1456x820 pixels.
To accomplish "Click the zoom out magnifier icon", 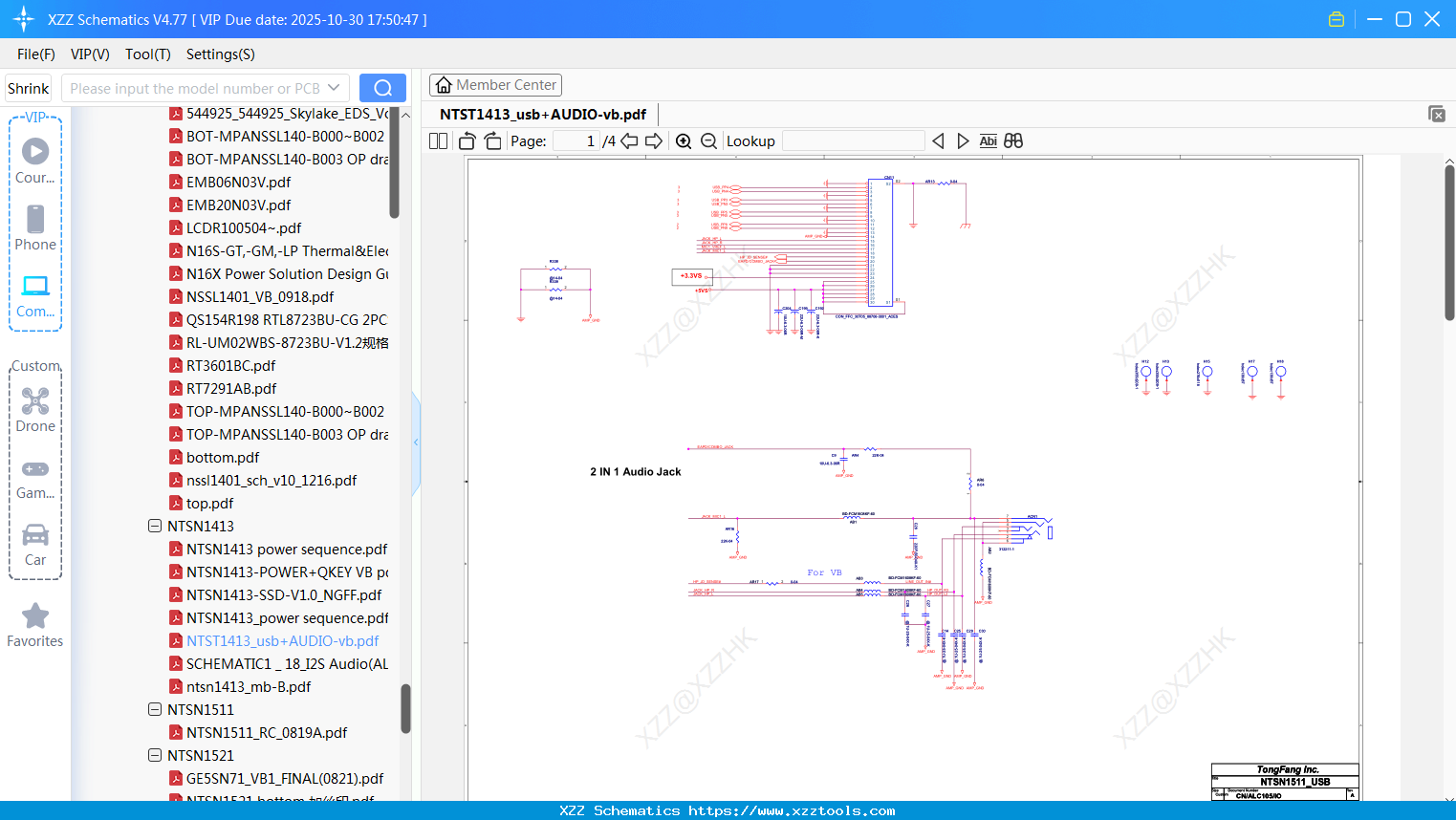I will pyautogui.click(x=708, y=141).
